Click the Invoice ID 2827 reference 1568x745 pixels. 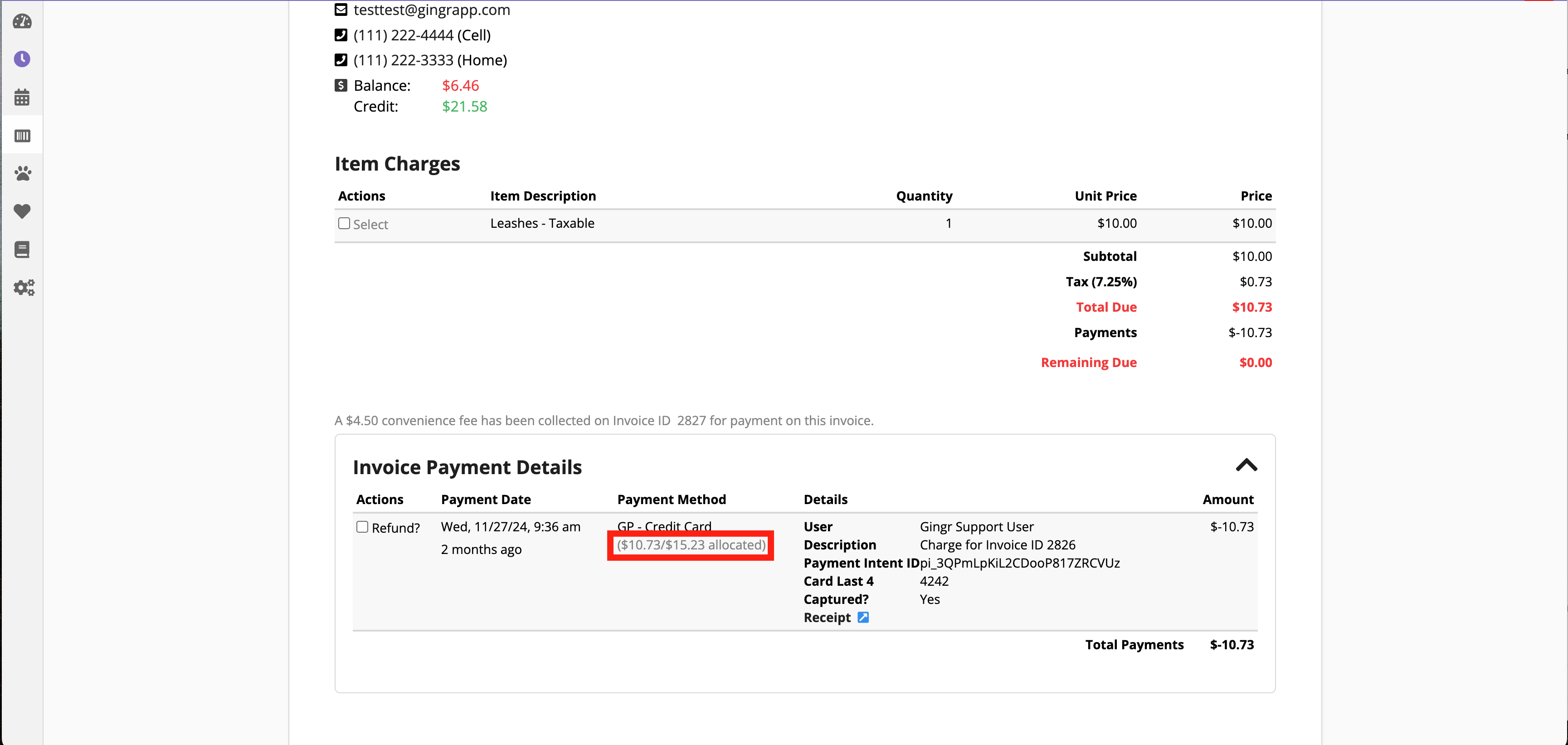click(691, 420)
